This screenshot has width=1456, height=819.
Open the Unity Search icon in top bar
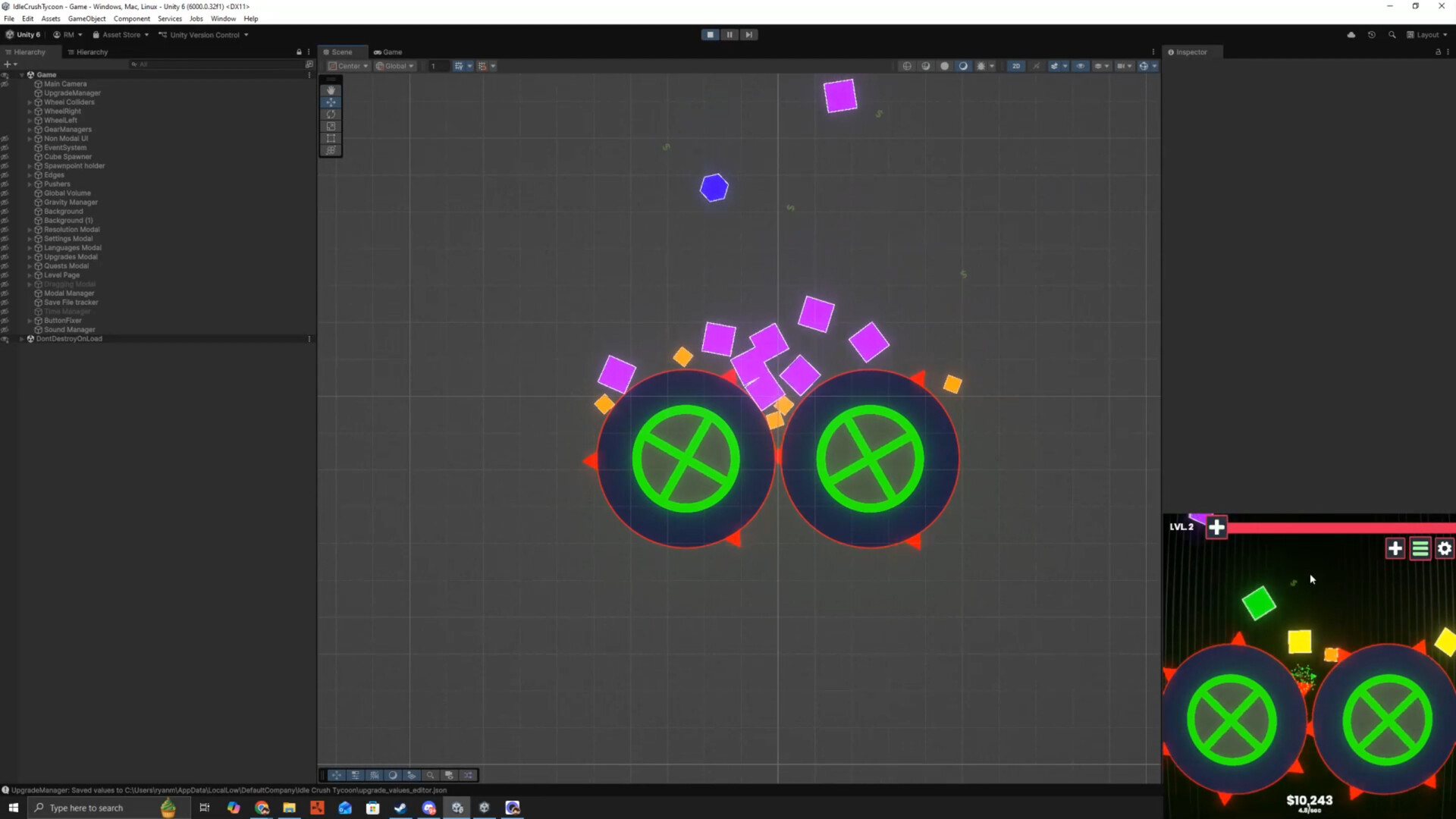pyautogui.click(x=1392, y=35)
